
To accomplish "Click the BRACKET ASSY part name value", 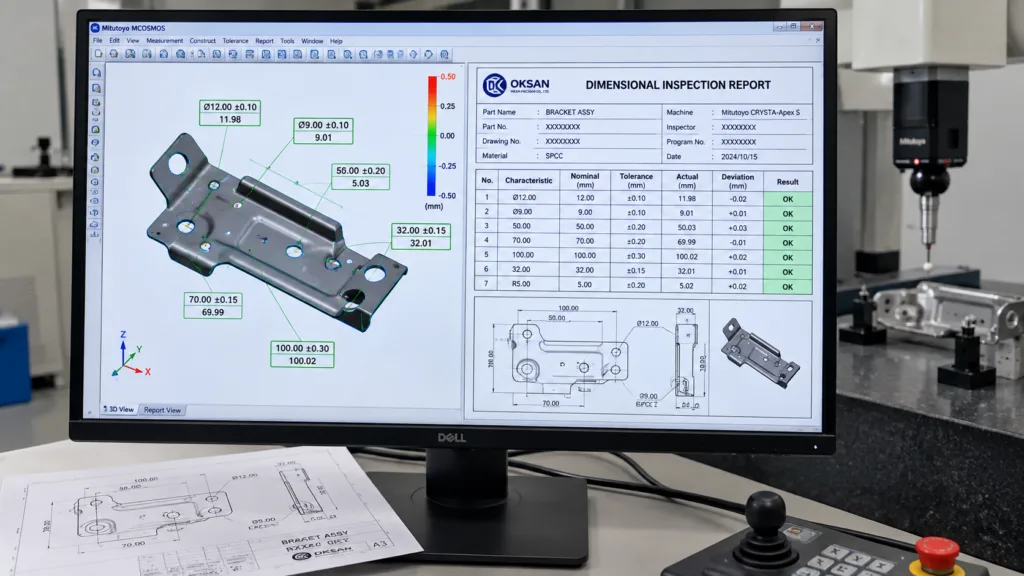I will coord(569,112).
